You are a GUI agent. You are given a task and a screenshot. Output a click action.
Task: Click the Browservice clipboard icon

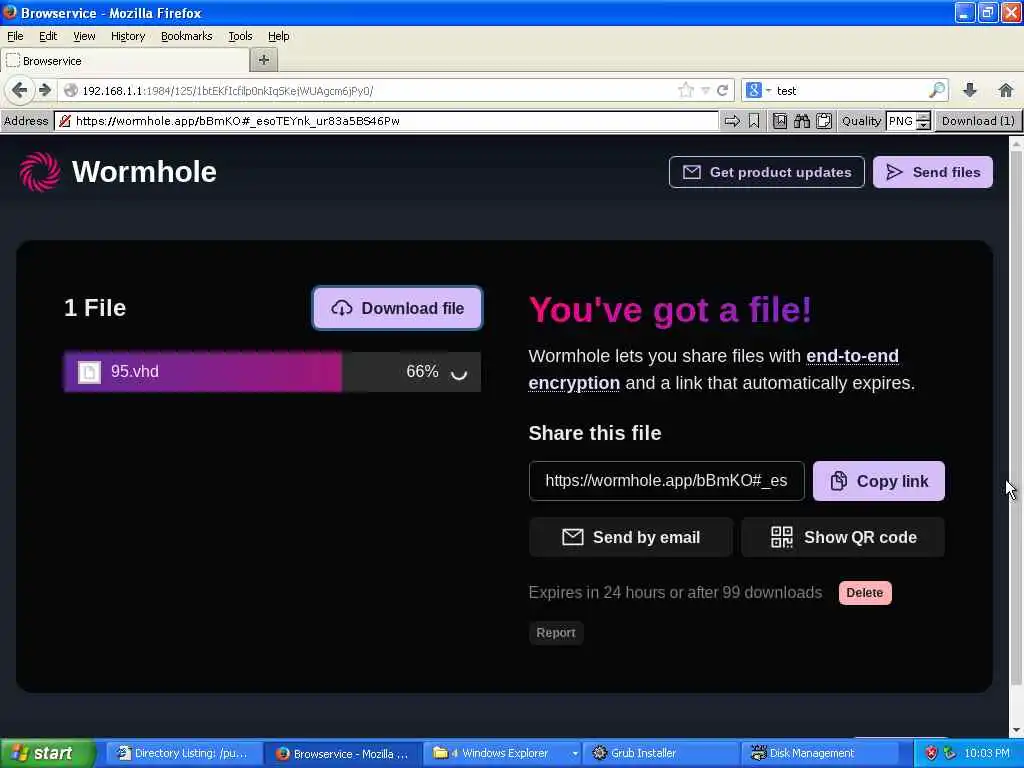click(824, 121)
